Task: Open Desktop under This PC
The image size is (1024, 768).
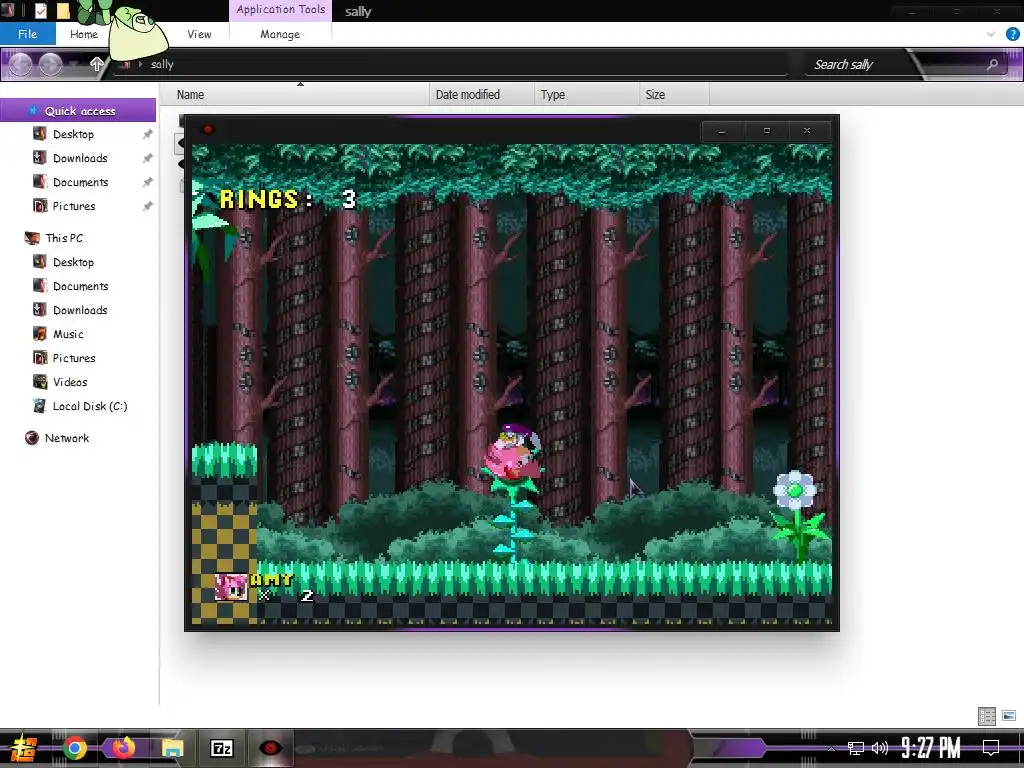Action: (x=73, y=262)
